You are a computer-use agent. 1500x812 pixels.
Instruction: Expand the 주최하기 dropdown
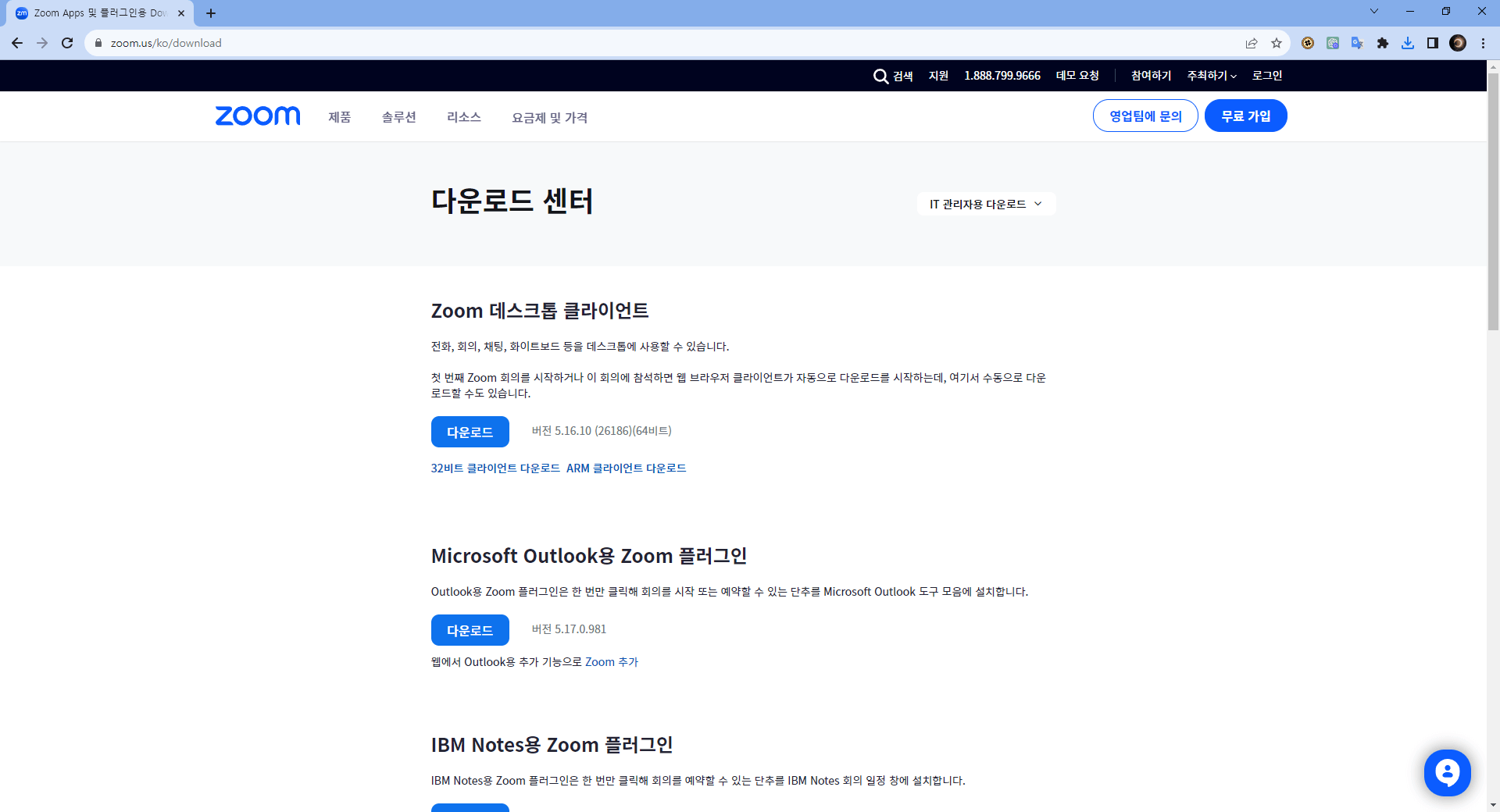(x=1212, y=76)
